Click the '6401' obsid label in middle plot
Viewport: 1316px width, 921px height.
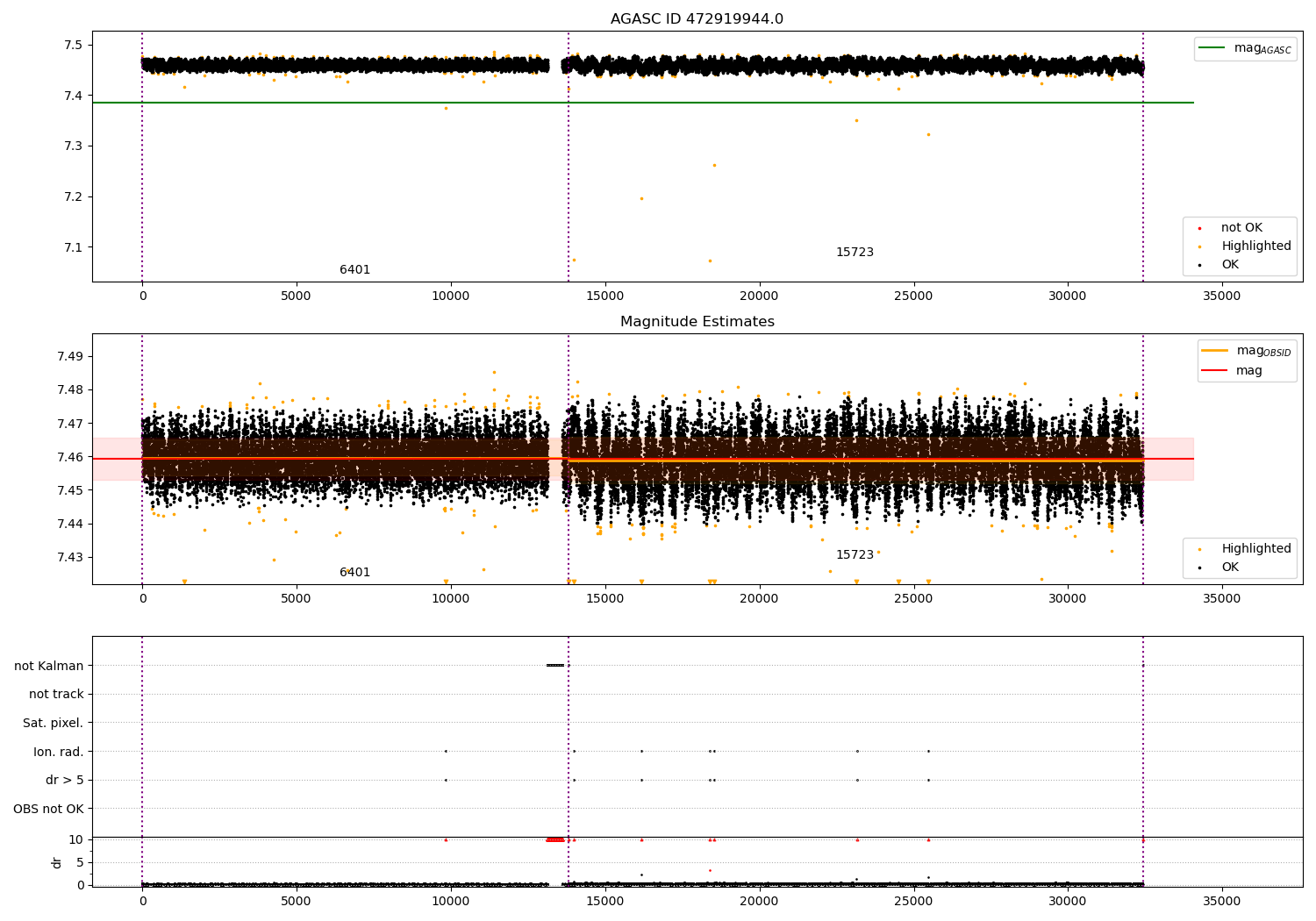(354, 573)
